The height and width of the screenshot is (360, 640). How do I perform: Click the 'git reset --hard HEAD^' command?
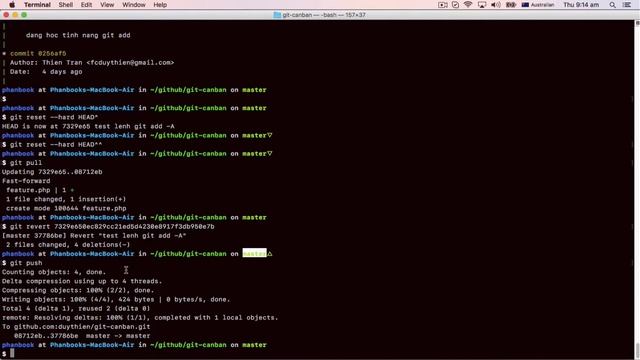54,117
